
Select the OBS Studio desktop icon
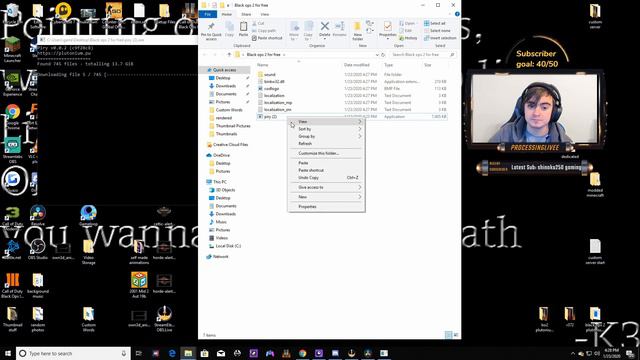coord(38,249)
